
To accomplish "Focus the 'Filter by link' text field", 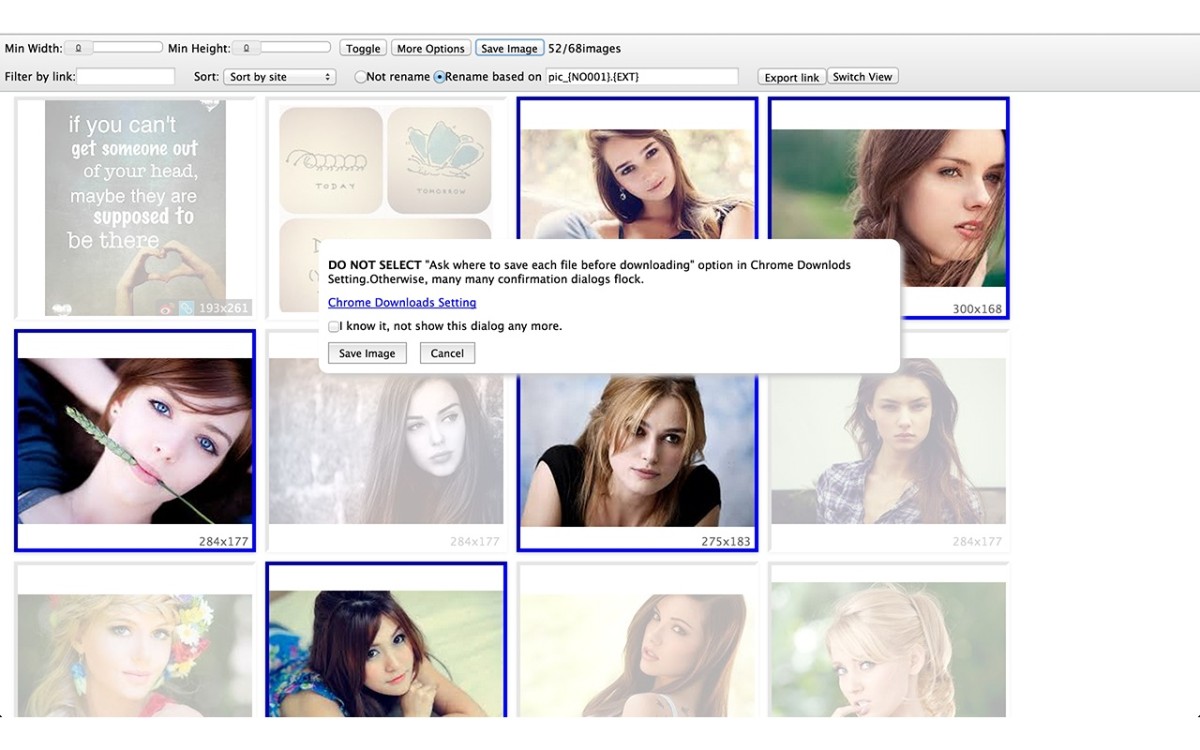I will tap(126, 77).
